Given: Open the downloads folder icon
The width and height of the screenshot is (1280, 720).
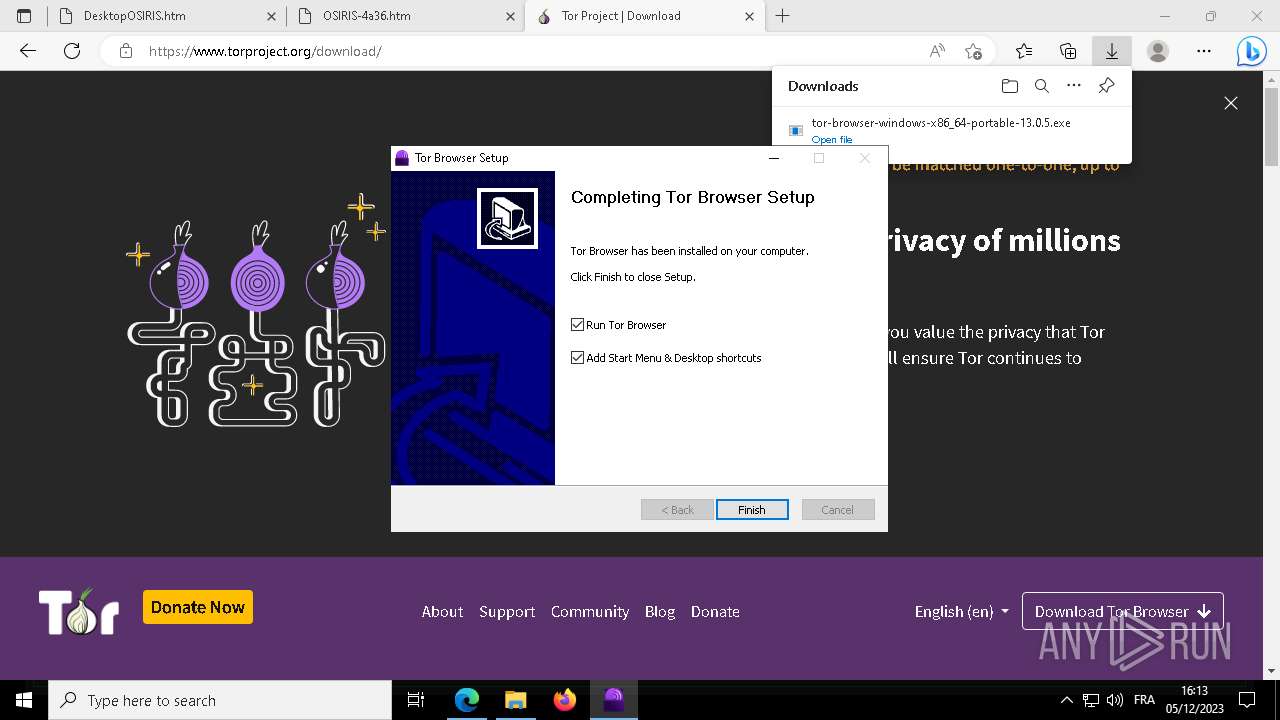Looking at the screenshot, I should coord(1010,86).
